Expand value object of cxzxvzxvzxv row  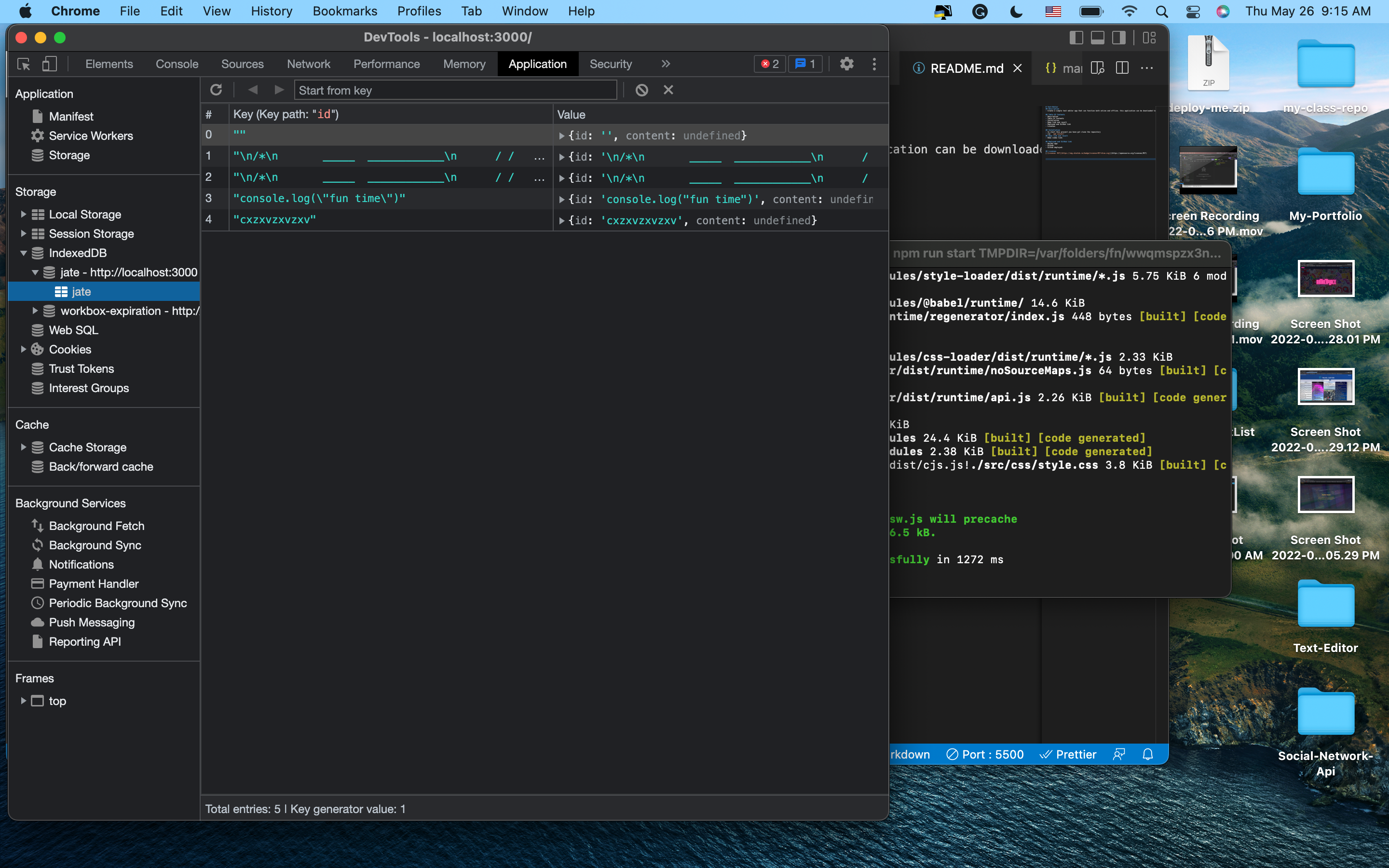[x=562, y=221]
